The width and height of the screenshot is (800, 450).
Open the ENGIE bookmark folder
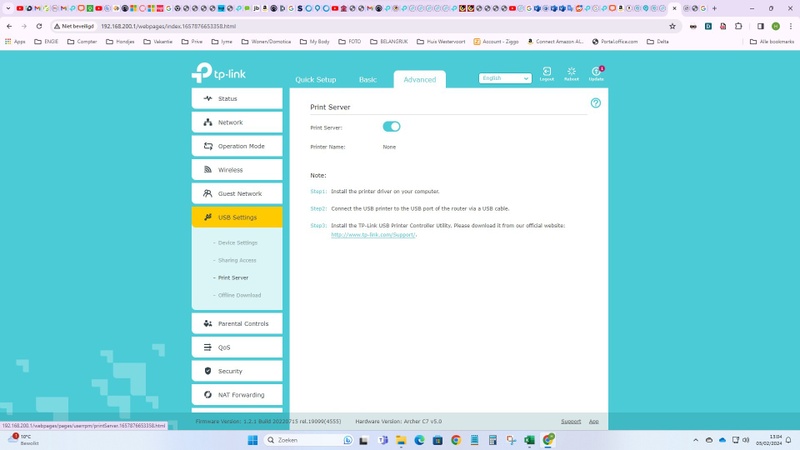[x=46, y=41]
